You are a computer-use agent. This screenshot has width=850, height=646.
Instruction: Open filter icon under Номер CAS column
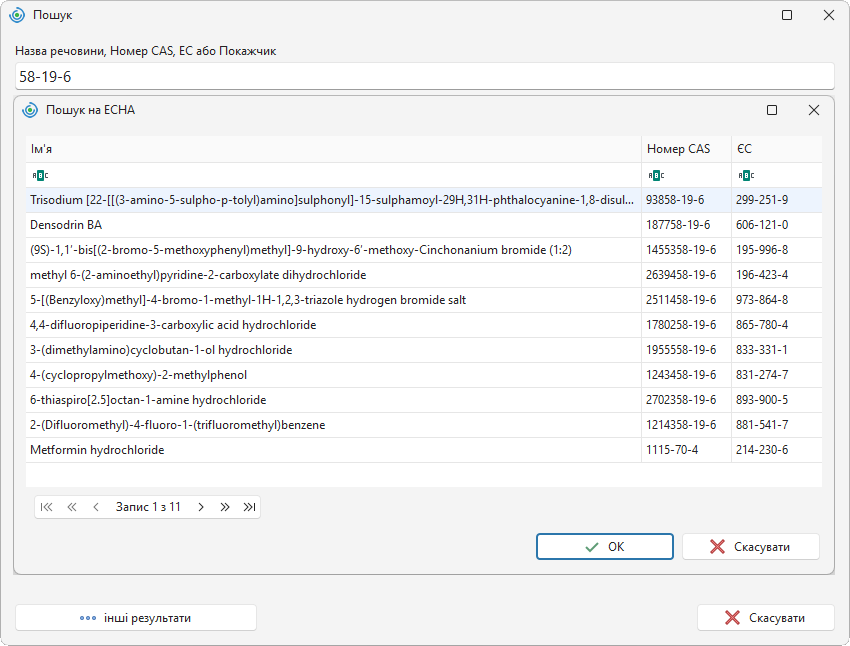[x=656, y=175]
